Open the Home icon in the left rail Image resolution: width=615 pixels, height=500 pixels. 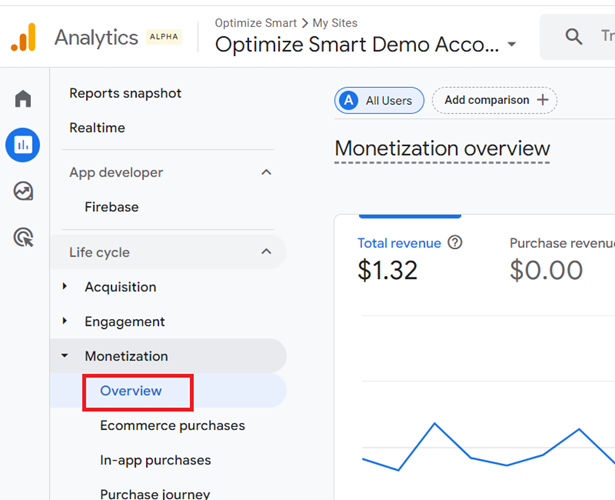pos(23,98)
